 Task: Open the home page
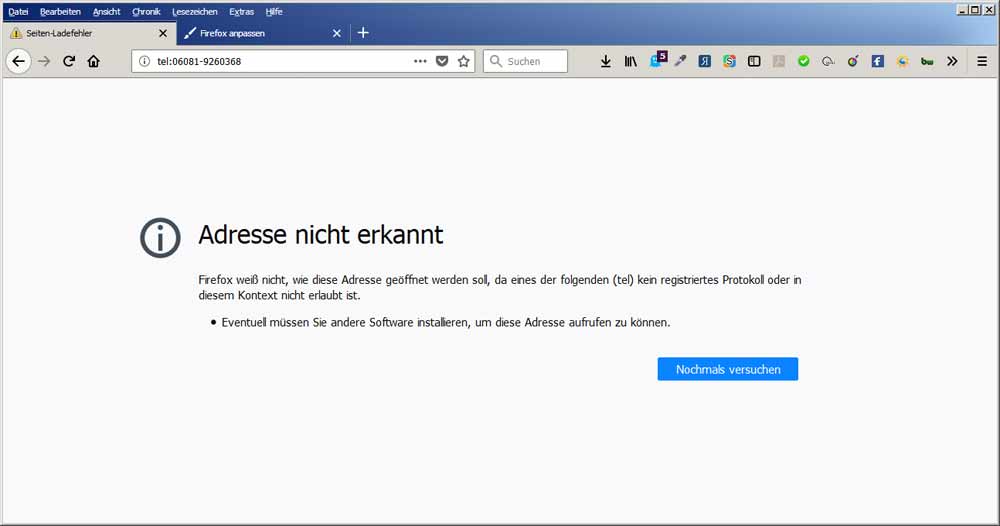click(94, 61)
